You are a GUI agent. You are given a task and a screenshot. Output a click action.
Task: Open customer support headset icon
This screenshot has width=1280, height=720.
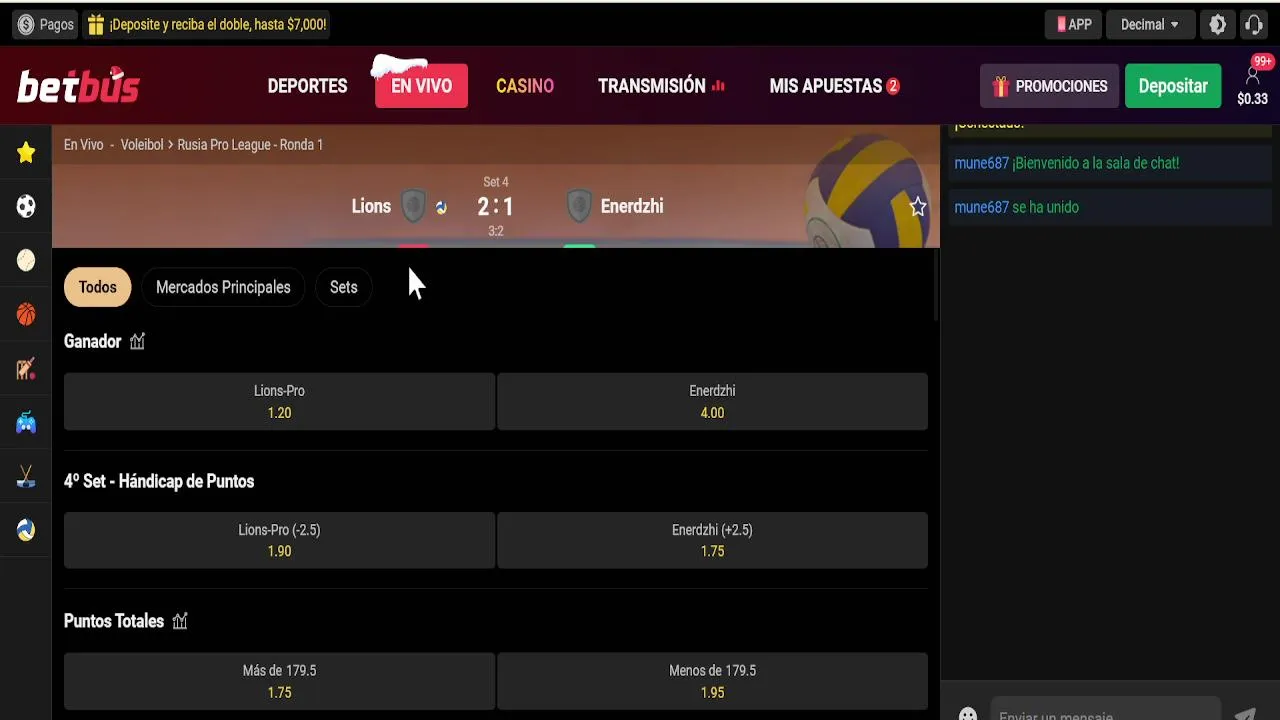(x=1254, y=25)
